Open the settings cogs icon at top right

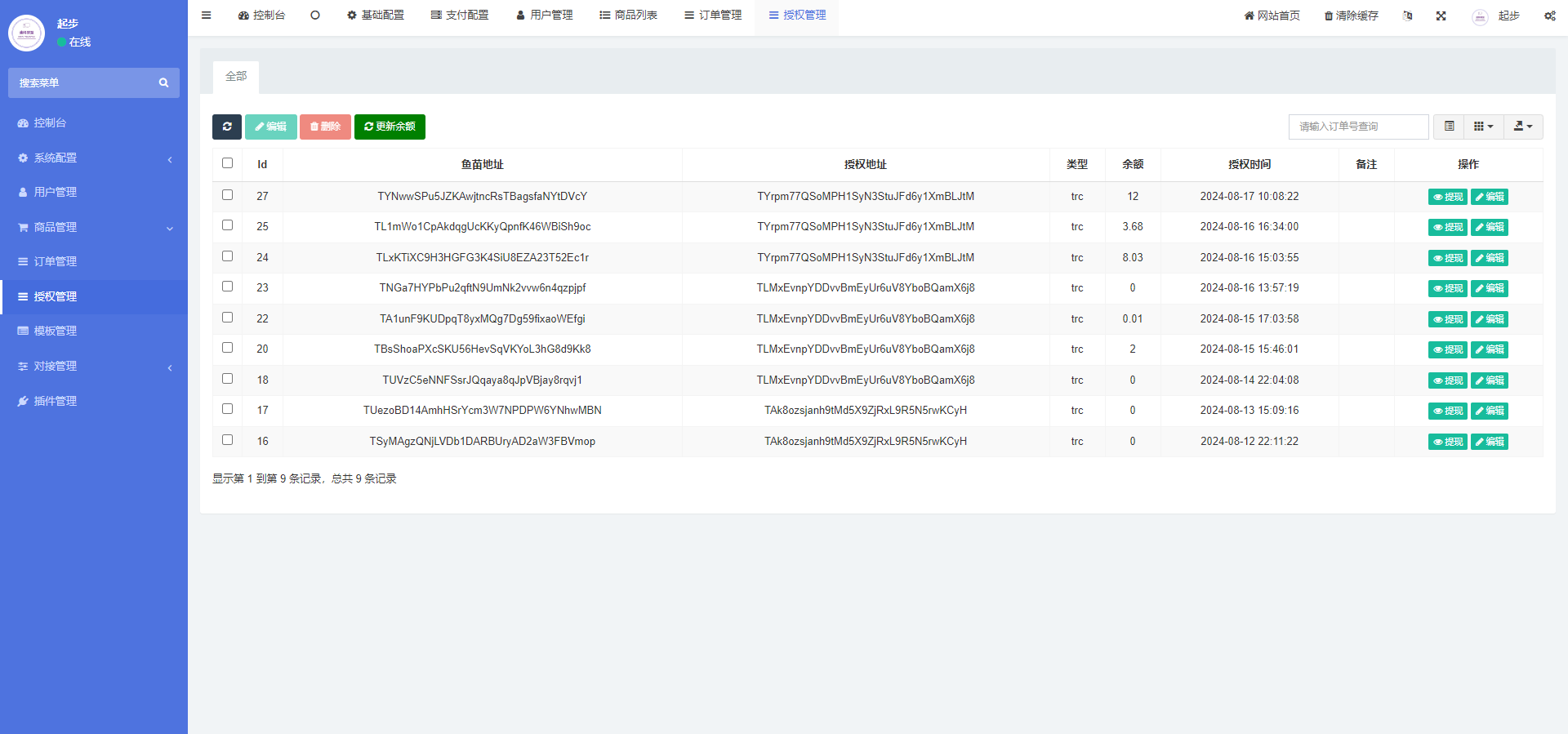[1549, 16]
